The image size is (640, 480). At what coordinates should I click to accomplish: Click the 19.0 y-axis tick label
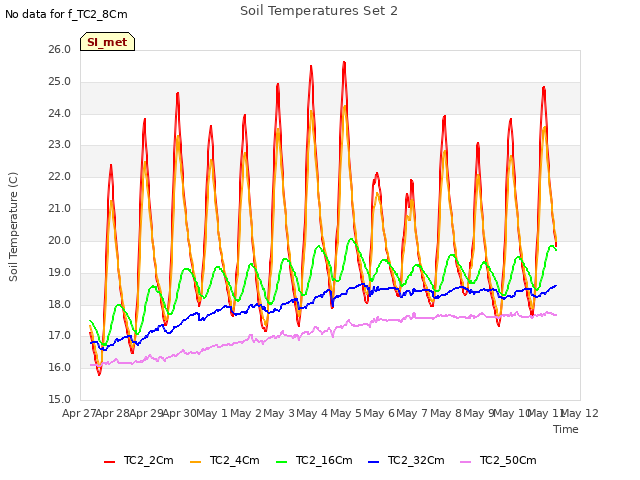60,272
